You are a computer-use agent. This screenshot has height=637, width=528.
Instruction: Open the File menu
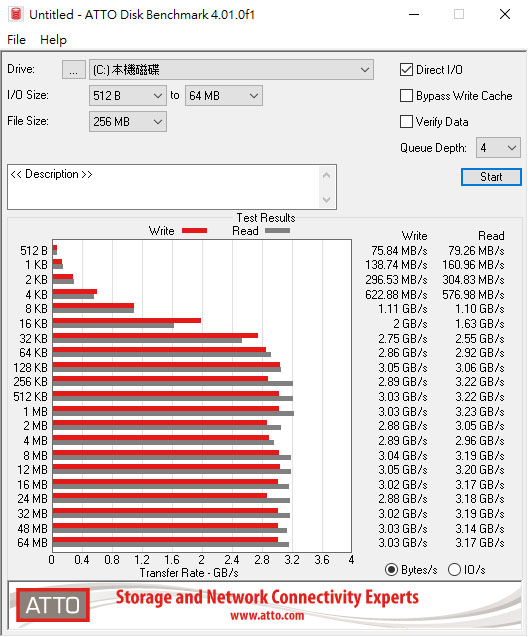click(x=16, y=40)
